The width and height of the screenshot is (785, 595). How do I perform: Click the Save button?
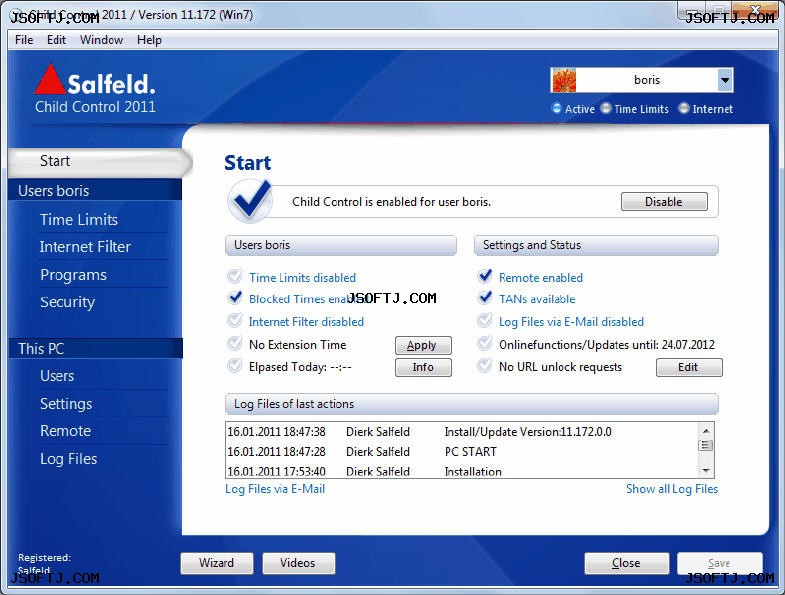click(x=719, y=563)
